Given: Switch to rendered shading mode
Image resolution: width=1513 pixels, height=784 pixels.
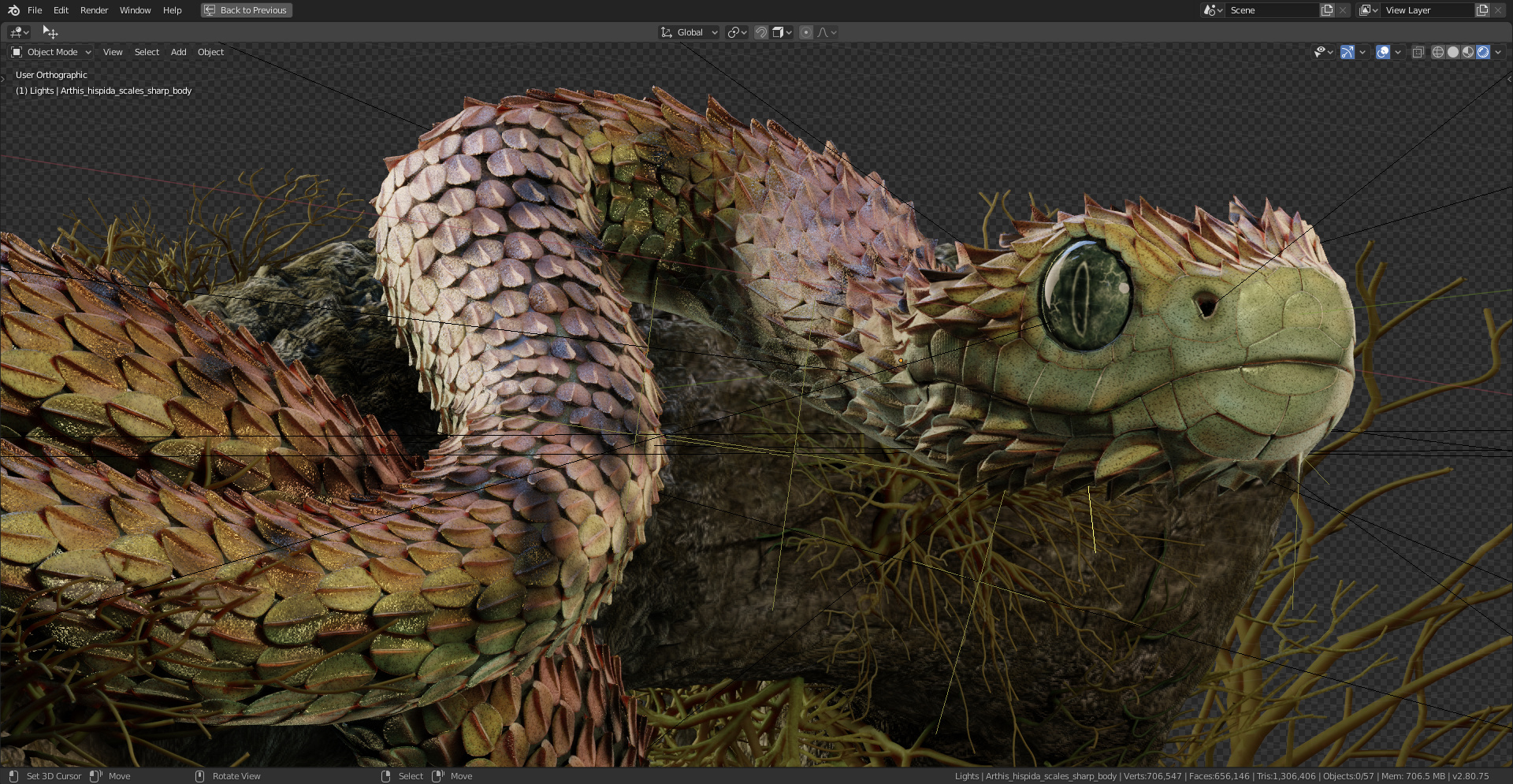Looking at the screenshot, I should click(x=1483, y=52).
